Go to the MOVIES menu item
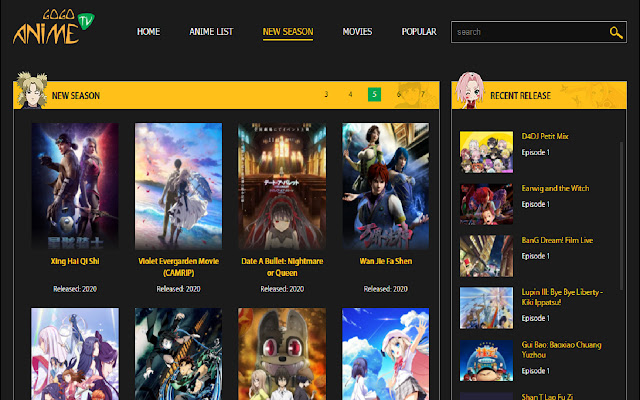Image resolution: width=640 pixels, height=400 pixels. click(x=357, y=31)
